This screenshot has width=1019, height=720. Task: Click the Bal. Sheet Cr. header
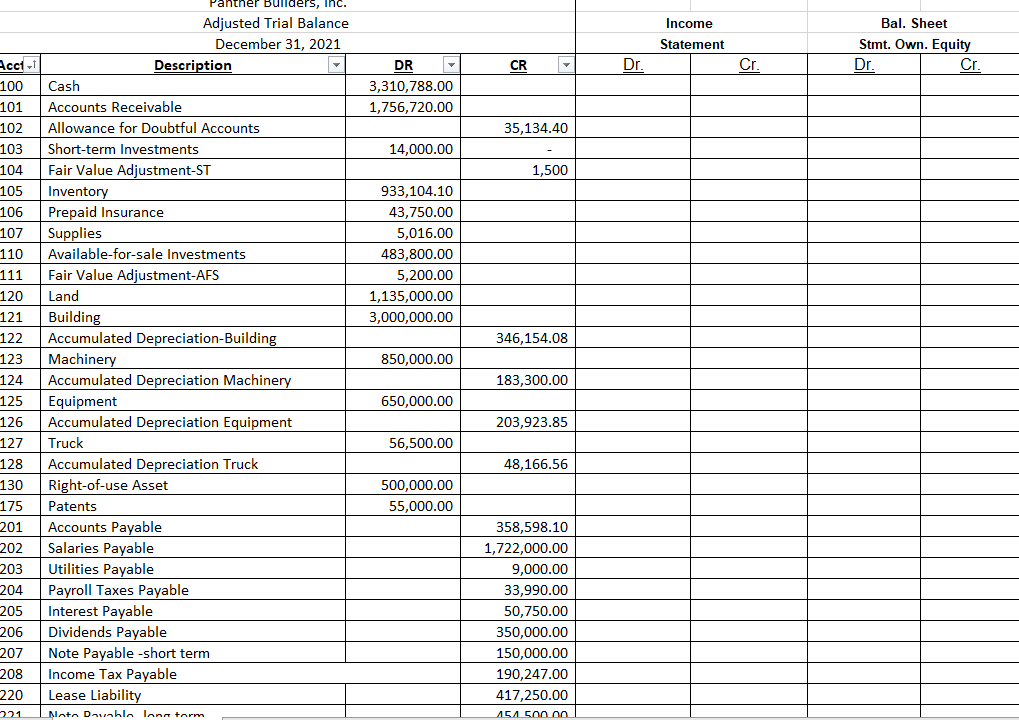click(x=968, y=64)
